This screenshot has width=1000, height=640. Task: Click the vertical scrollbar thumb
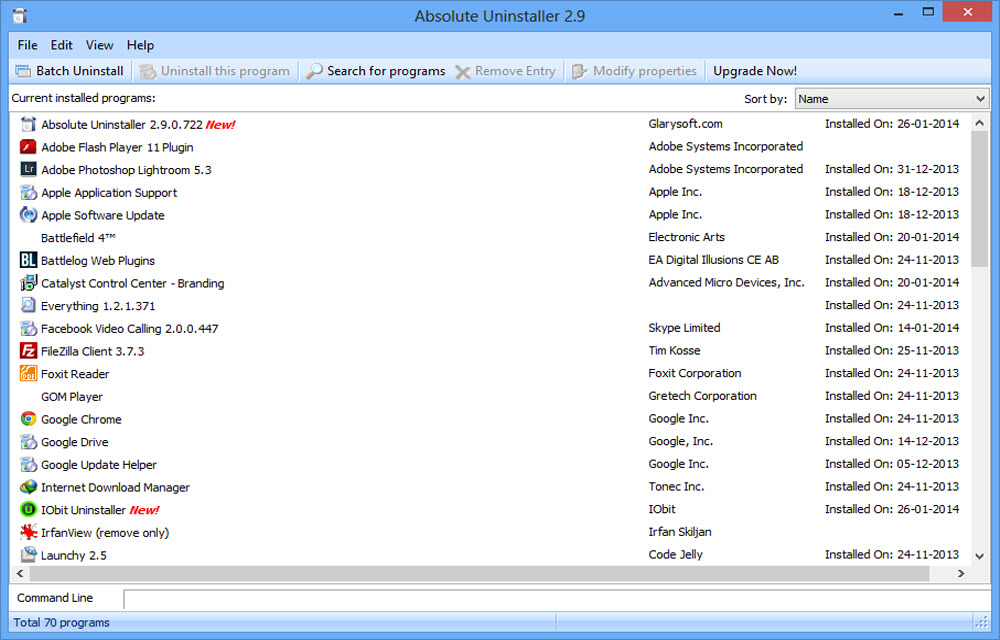(x=980, y=199)
